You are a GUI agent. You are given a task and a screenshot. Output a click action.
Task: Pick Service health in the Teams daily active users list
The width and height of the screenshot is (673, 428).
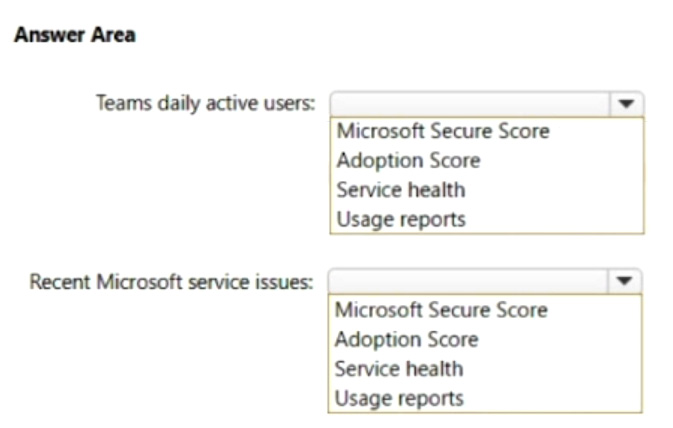pos(400,189)
